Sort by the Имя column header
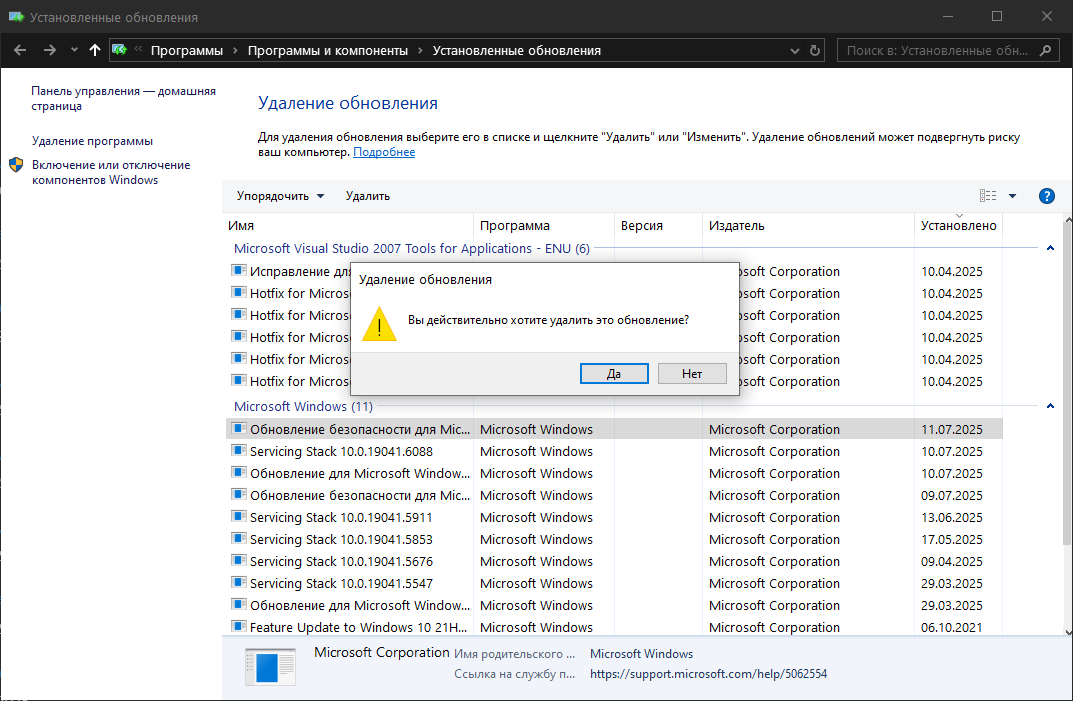The image size is (1073, 701). (x=350, y=225)
